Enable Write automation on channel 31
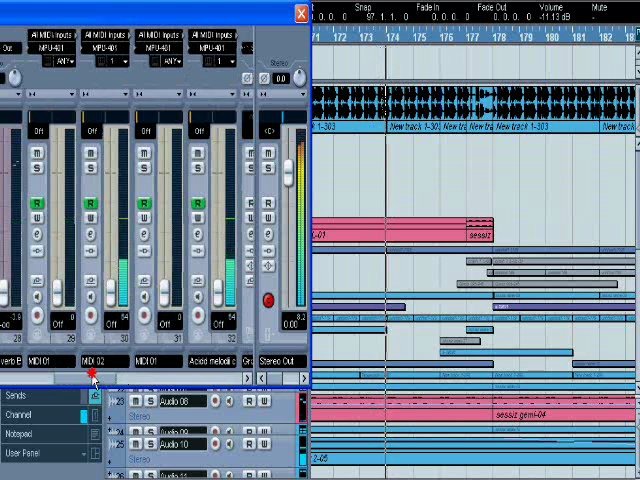640x480 pixels. tap(144, 218)
